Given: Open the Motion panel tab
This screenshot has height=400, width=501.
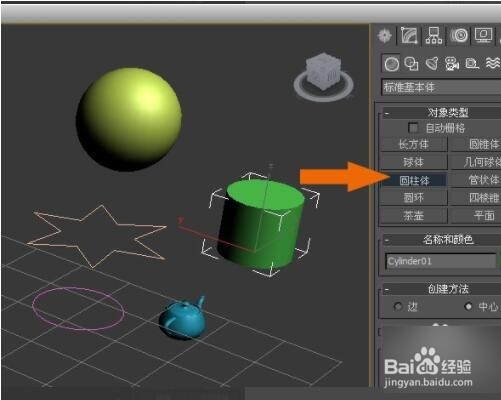Looking at the screenshot, I should pyautogui.click(x=459, y=35).
